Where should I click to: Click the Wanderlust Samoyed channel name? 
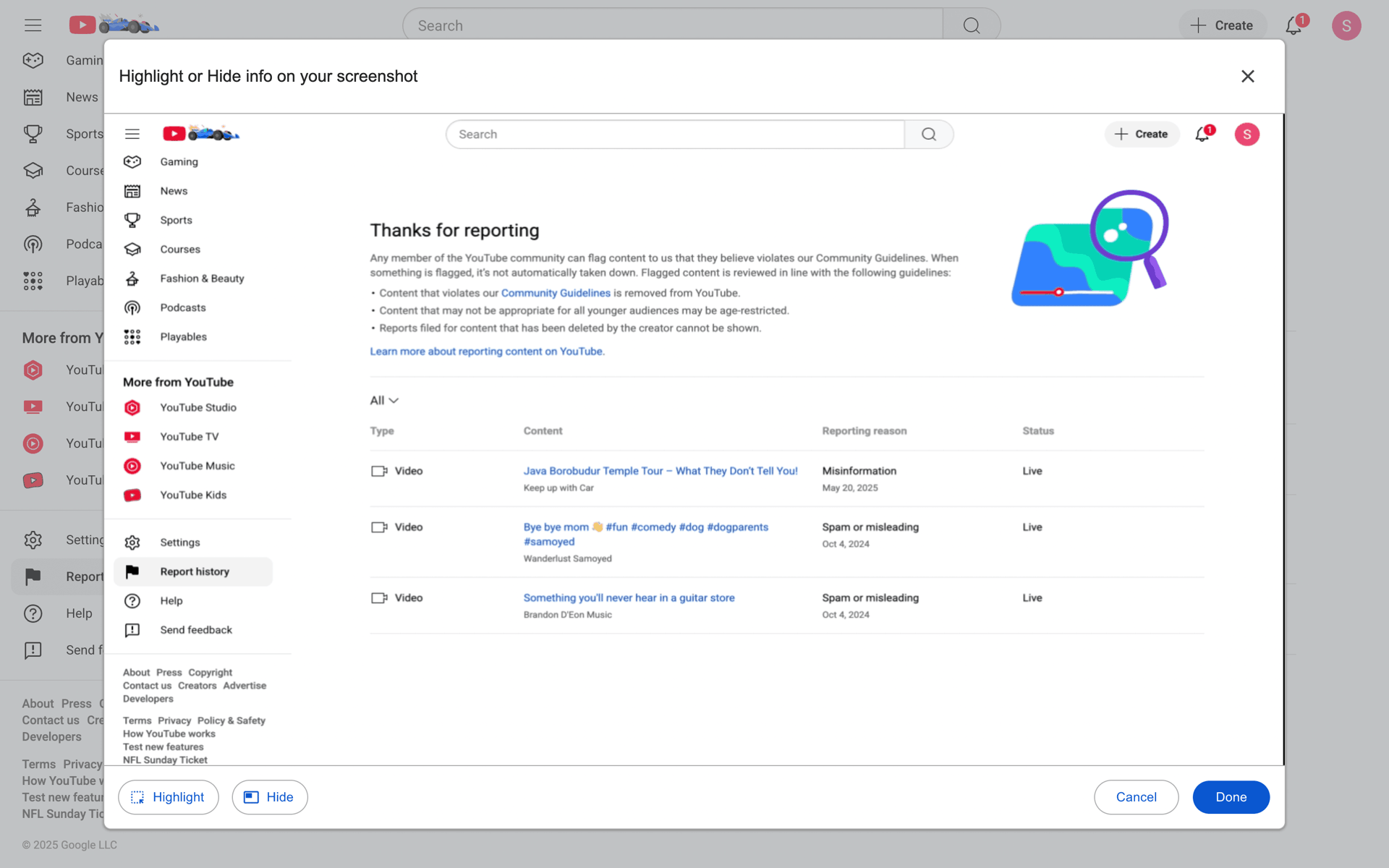pos(568,559)
